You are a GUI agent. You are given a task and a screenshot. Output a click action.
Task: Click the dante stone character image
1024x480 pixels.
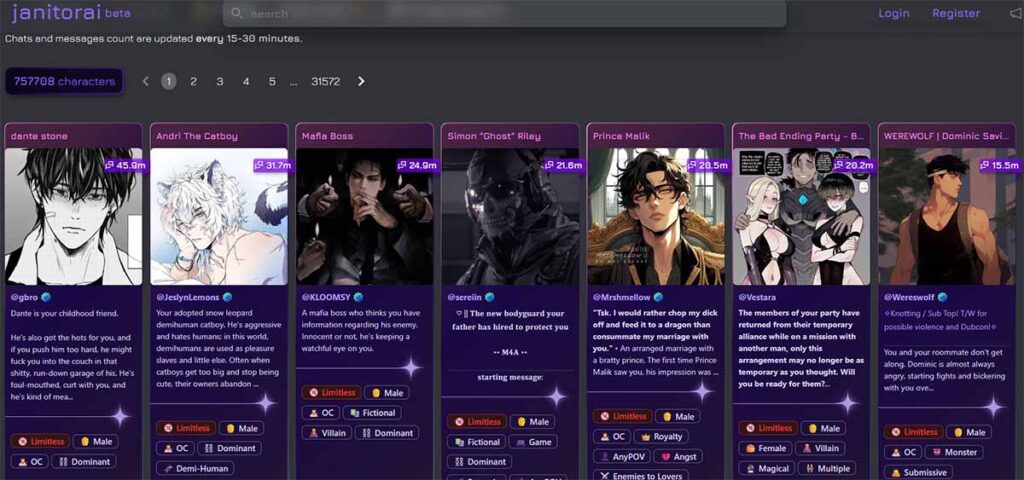(73, 216)
